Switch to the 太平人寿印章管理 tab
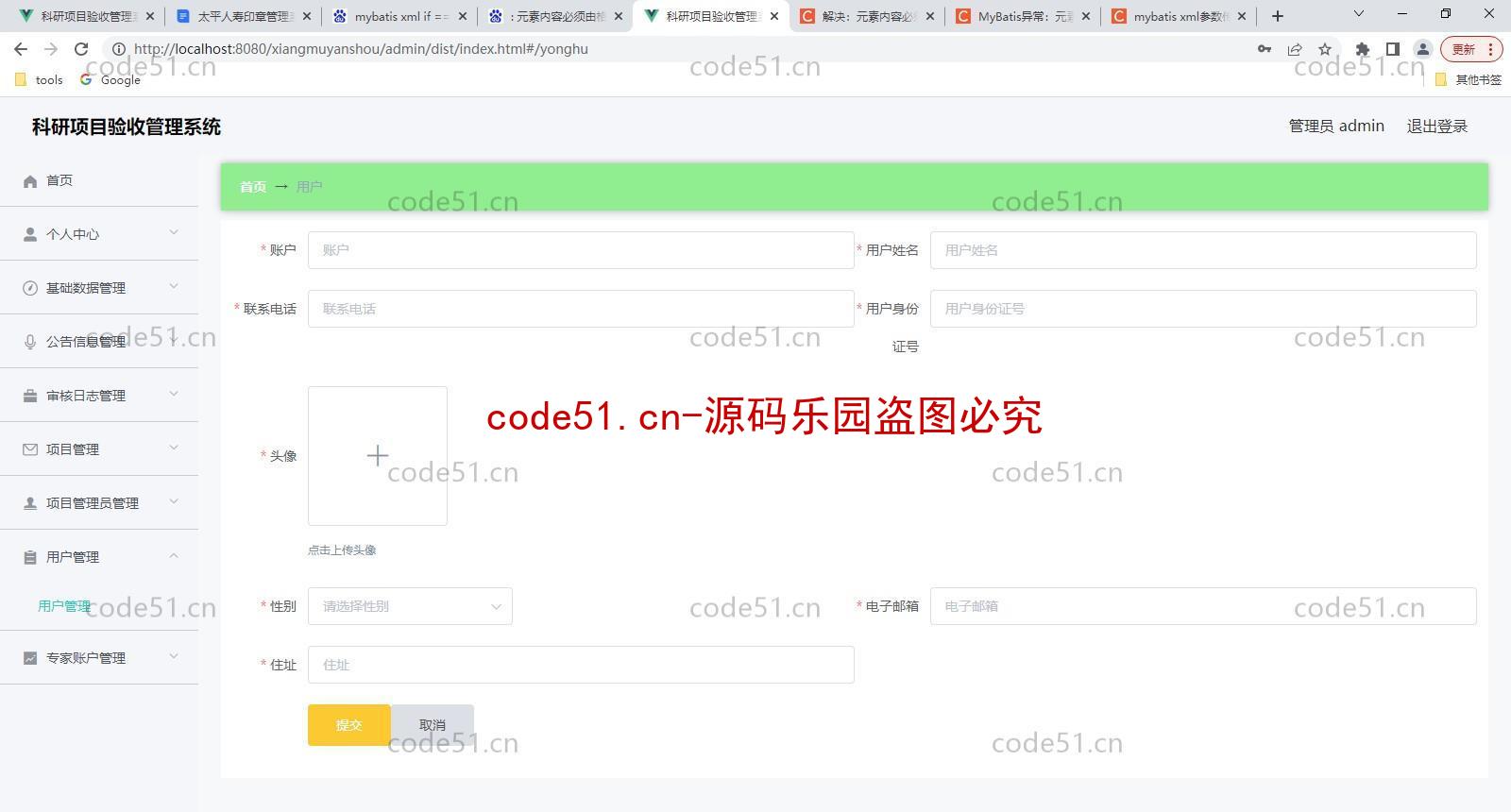This screenshot has height=812, width=1511. [242, 16]
